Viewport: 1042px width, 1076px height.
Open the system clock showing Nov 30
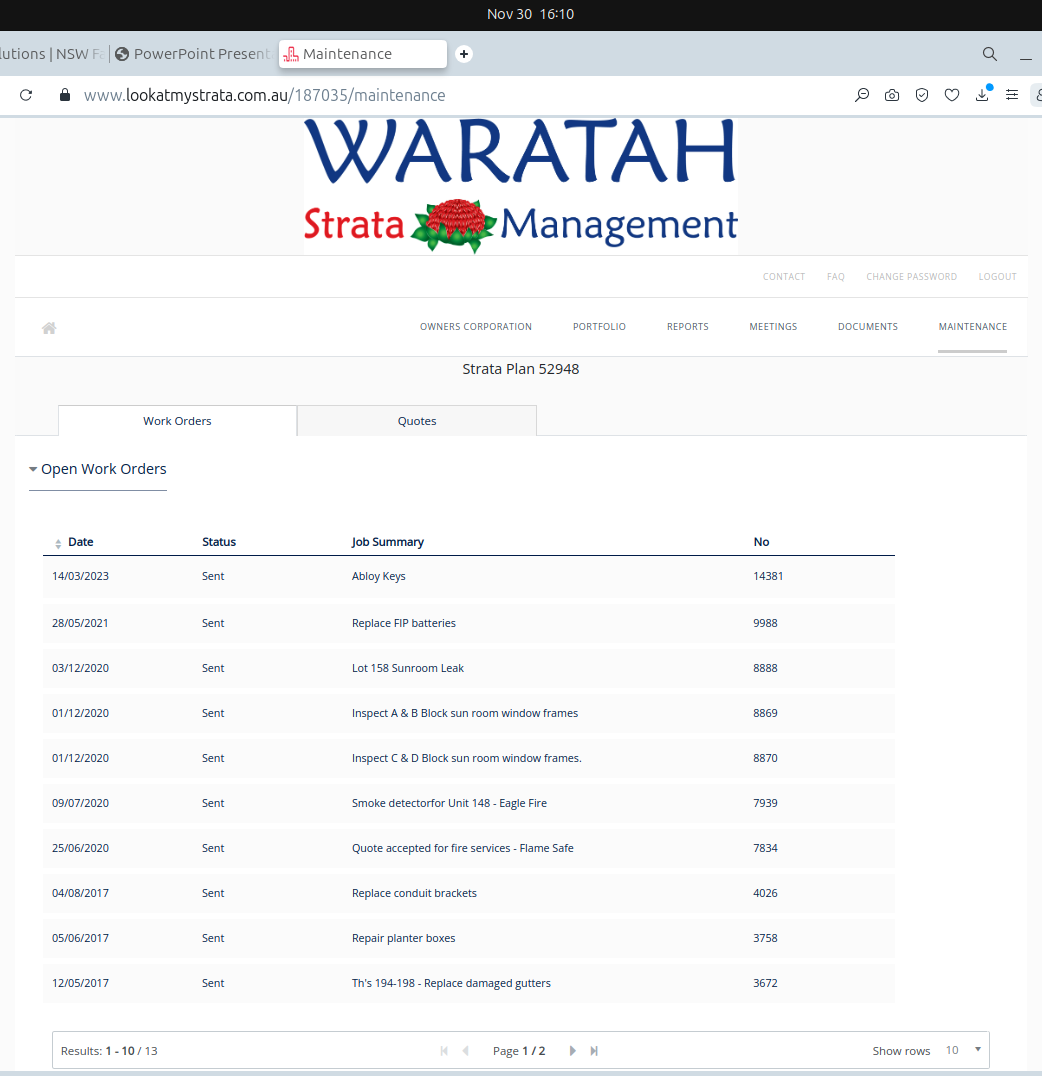530,14
